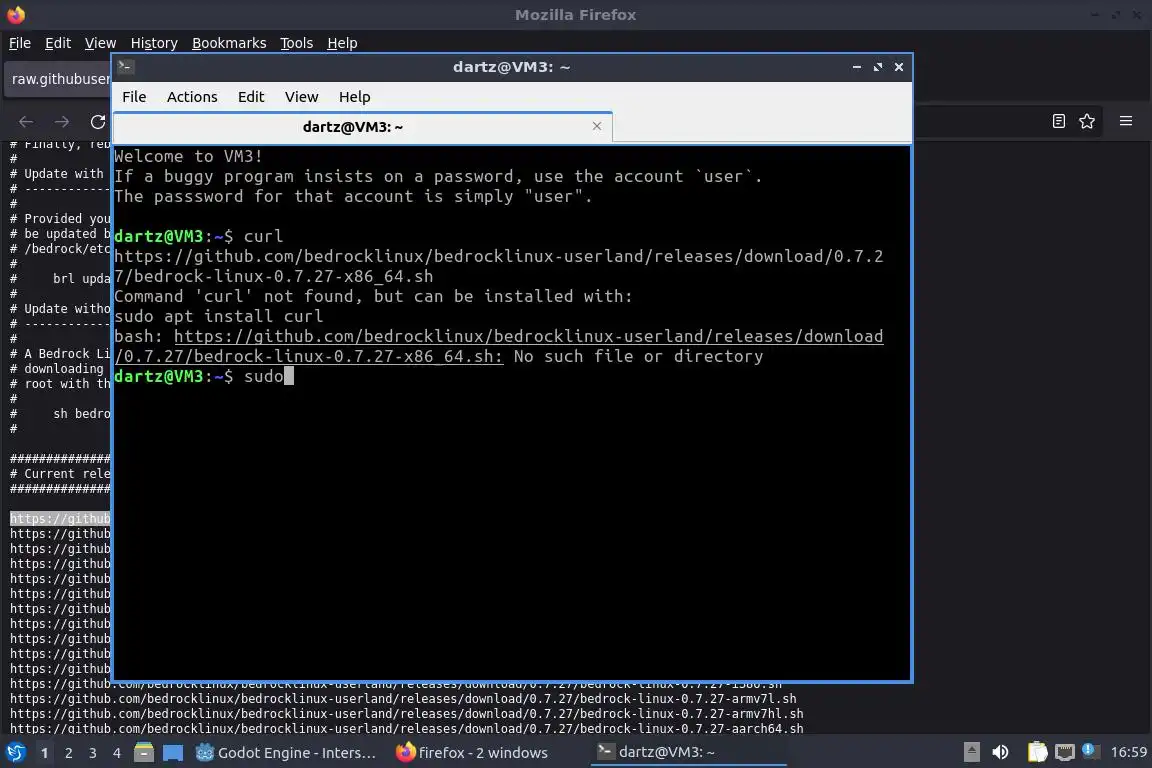The width and height of the screenshot is (1152, 768).
Task: Open the update notifier tray icon
Action: pyautogui.click(x=1090, y=751)
